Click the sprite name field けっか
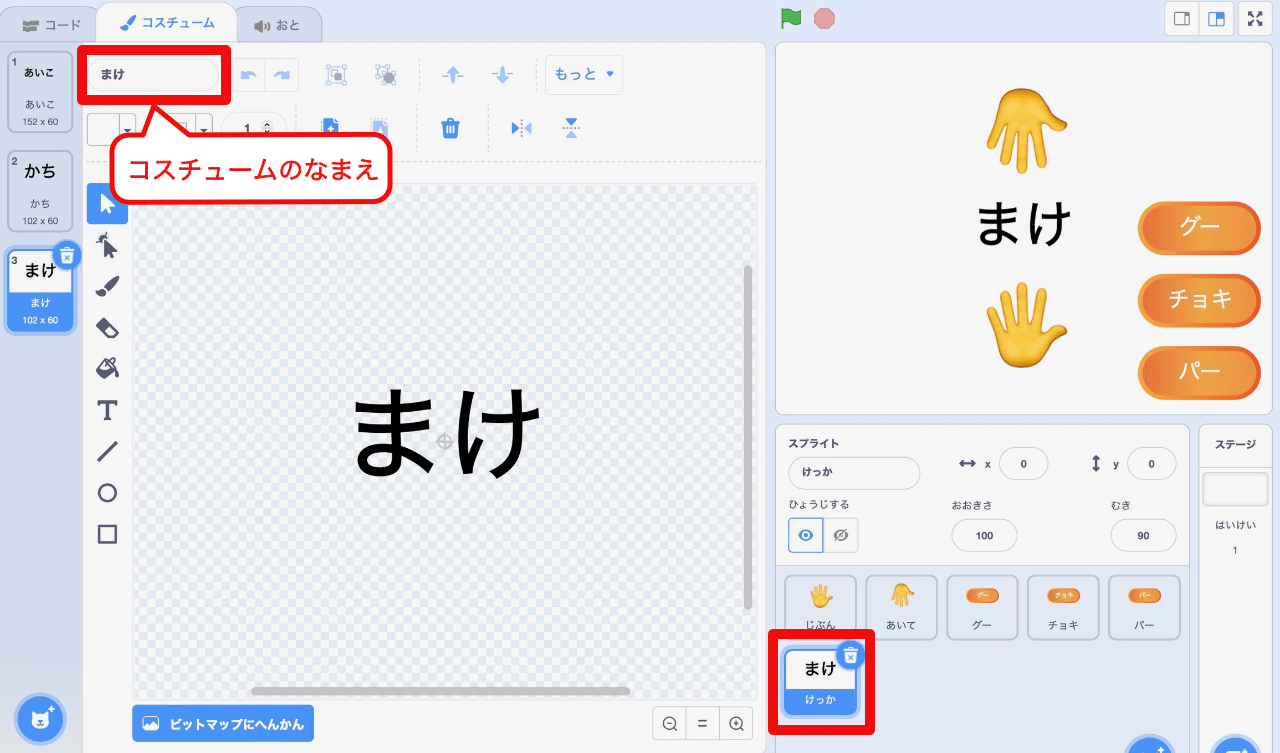Viewport: 1280px width, 753px height. click(x=854, y=473)
